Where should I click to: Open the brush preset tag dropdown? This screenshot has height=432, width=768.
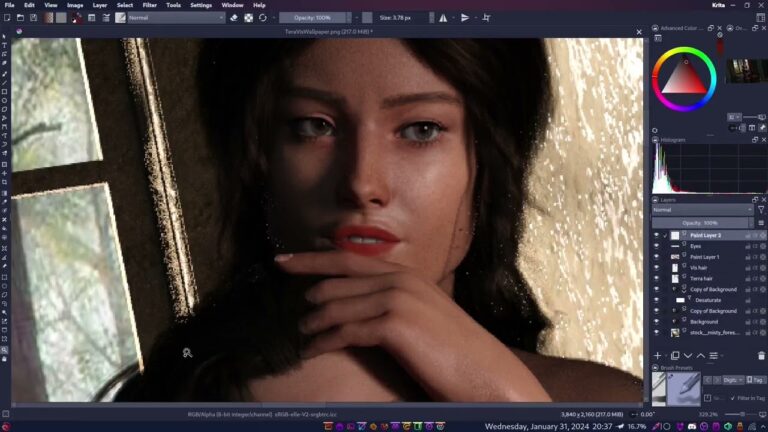pos(733,380)
